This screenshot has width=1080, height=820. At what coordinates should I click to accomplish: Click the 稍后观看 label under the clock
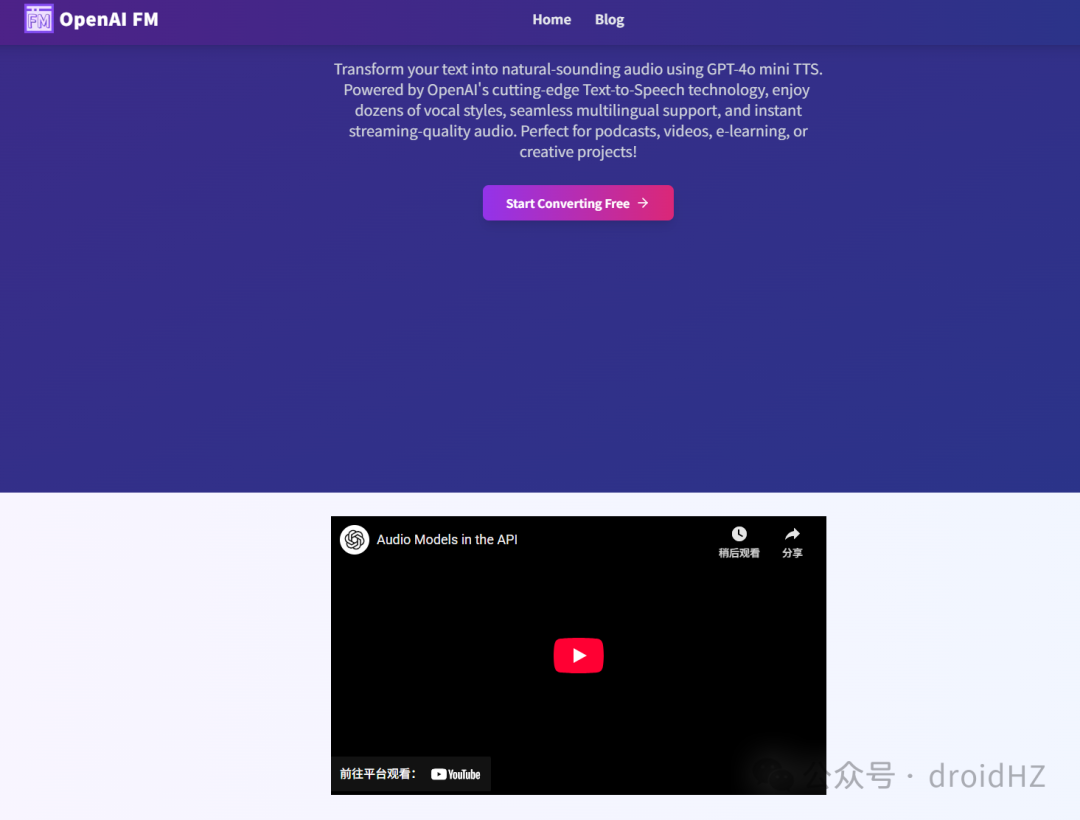pyautogui.click(x=739, y=553)
